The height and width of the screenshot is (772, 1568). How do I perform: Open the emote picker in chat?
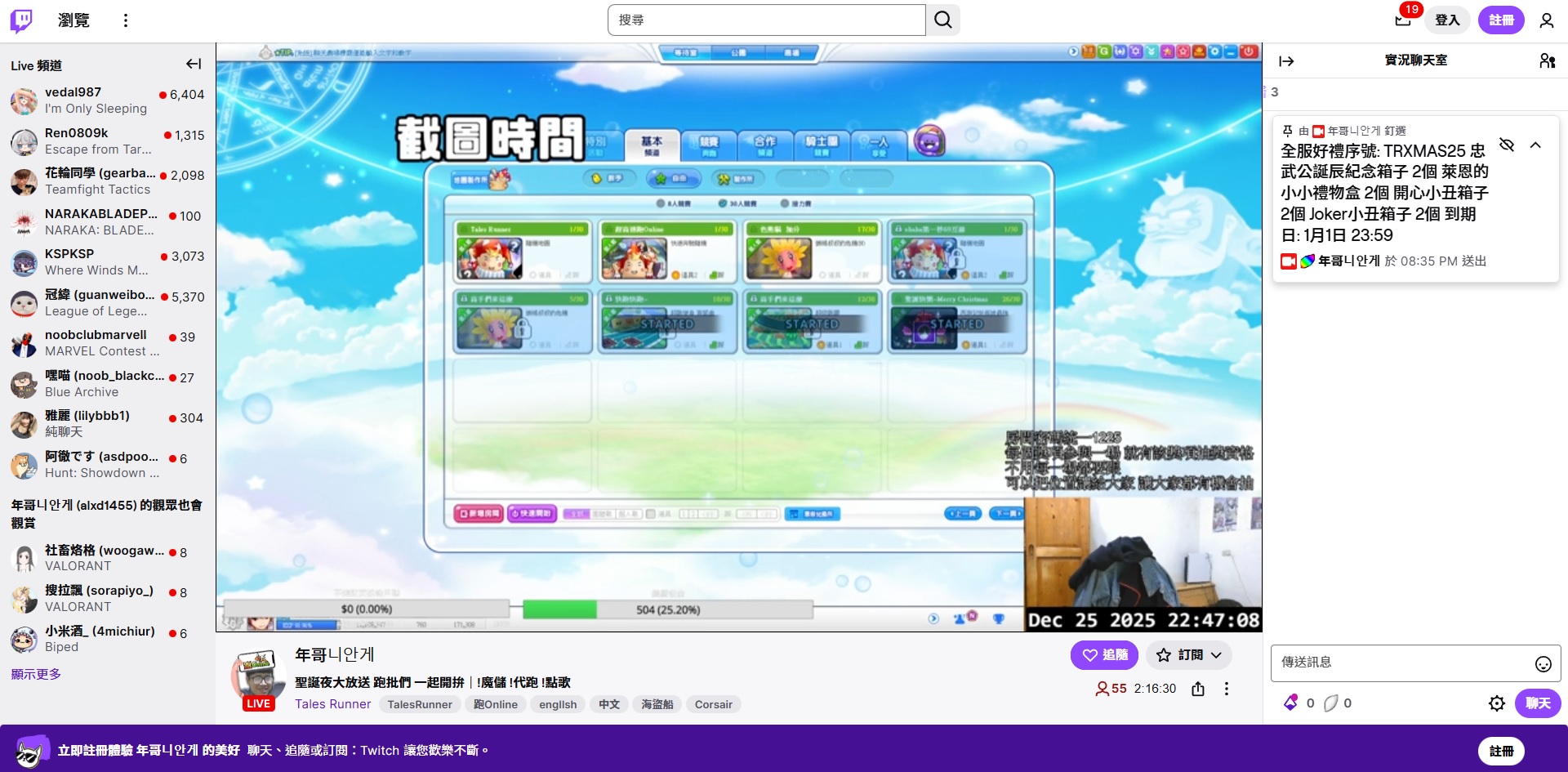click(x=1543, y=663)
